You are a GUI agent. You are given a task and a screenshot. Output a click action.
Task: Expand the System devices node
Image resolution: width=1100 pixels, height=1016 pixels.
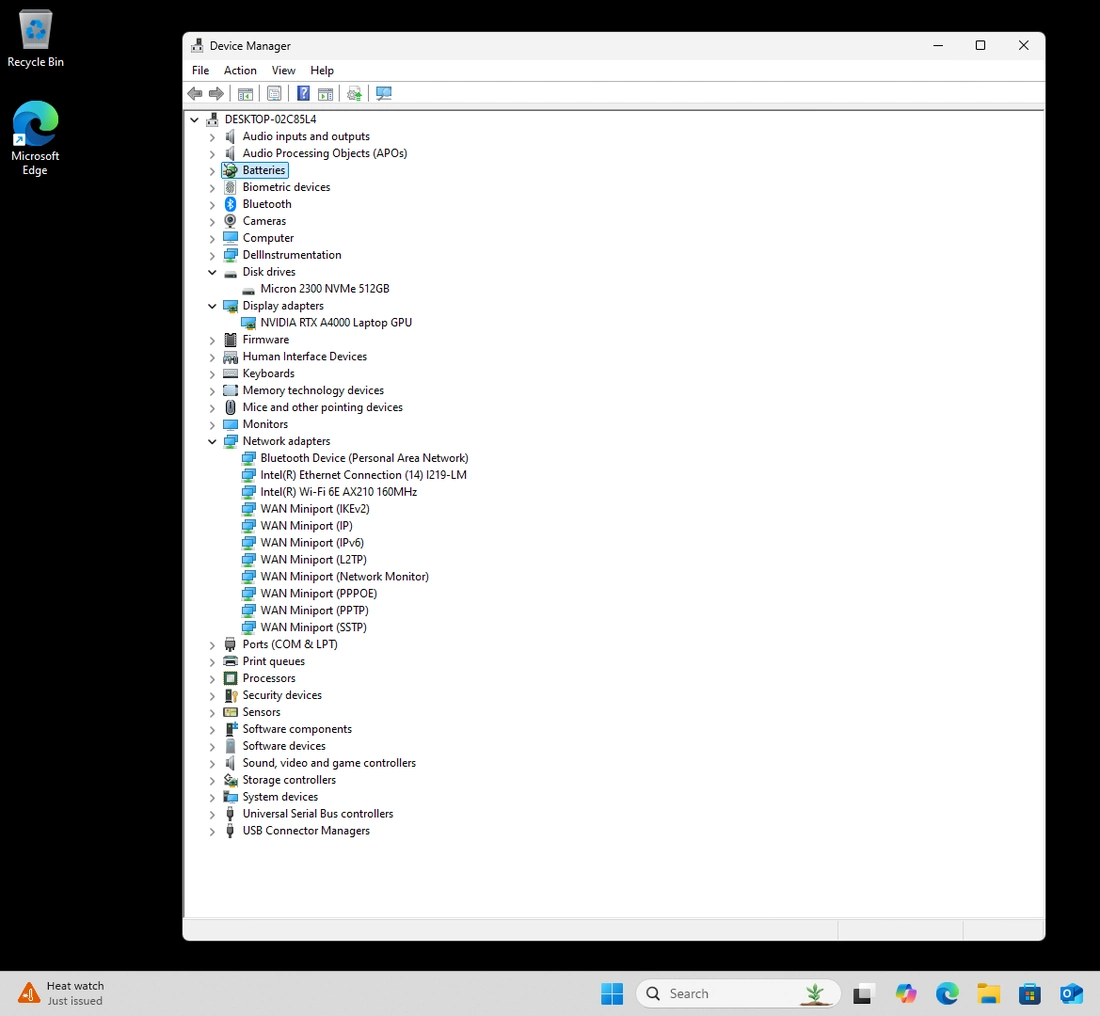coord(212,797)
